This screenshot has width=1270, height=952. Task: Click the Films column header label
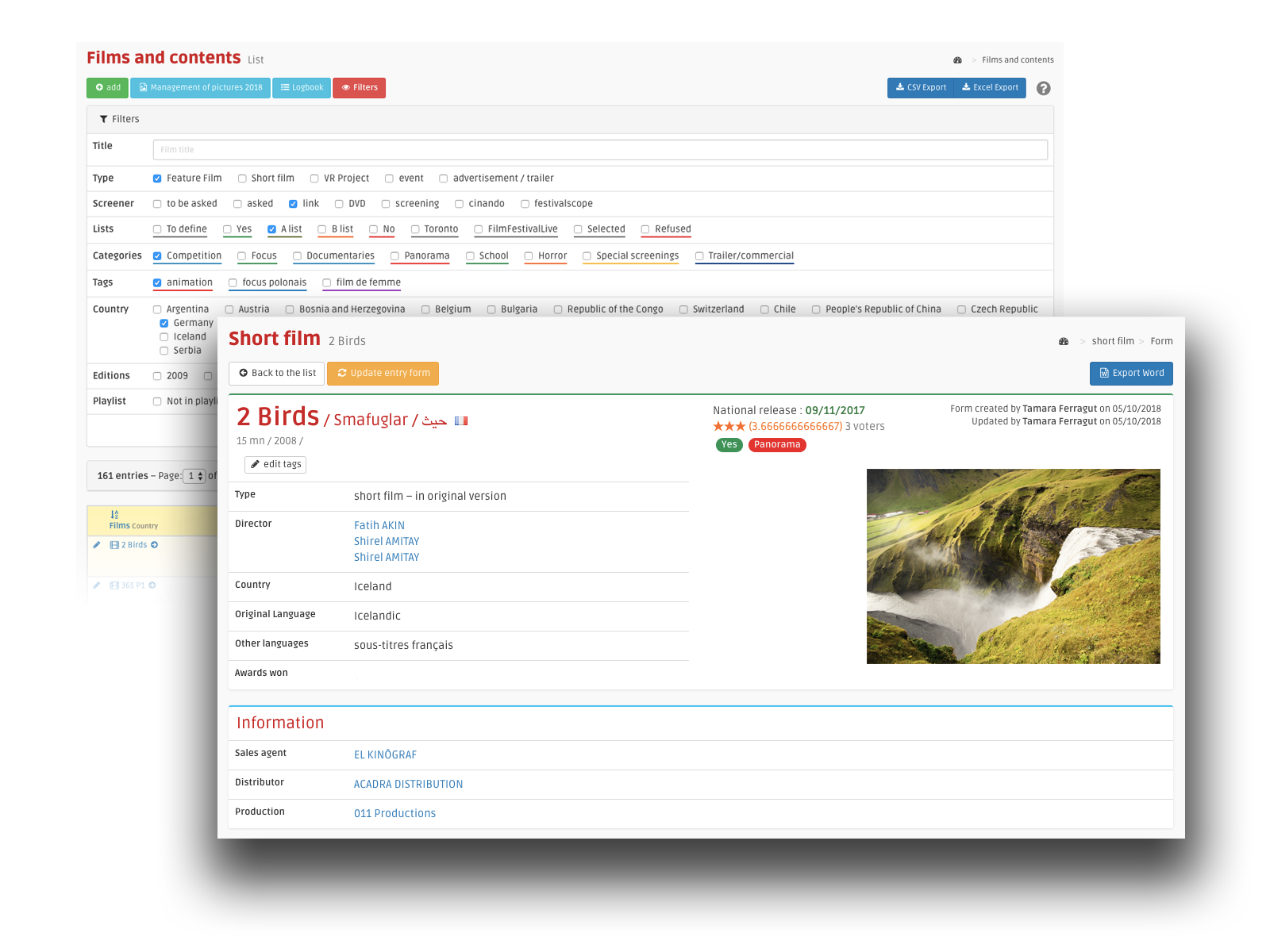point(120,526)
